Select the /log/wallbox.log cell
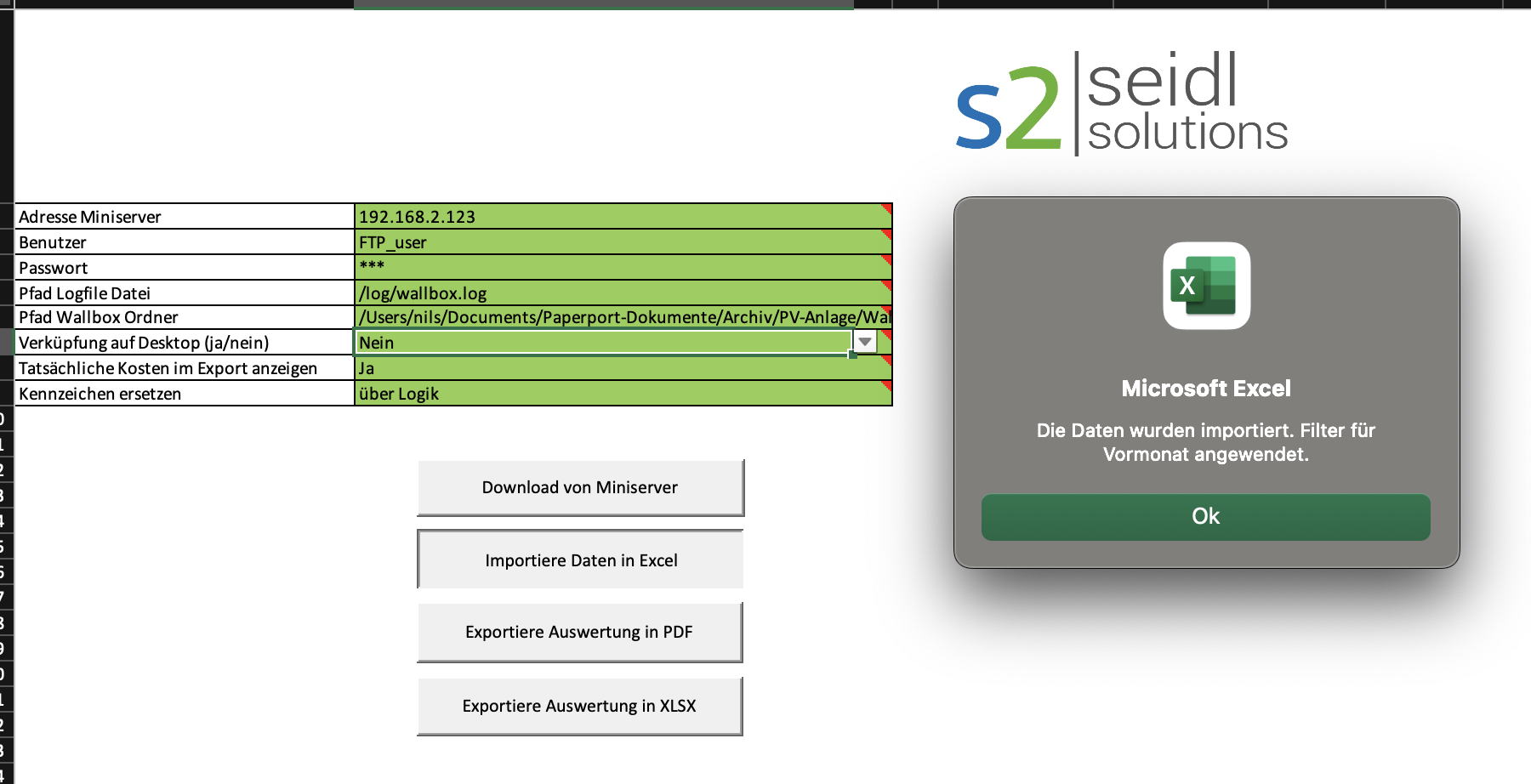Viewport: 1531px width, 784px height. pos(623,293)
